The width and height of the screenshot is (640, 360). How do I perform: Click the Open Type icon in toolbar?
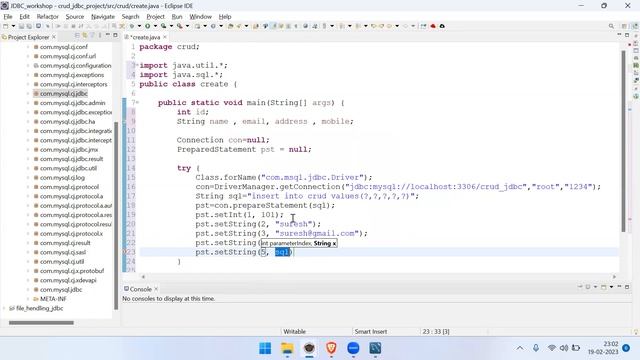pos(231,26)
